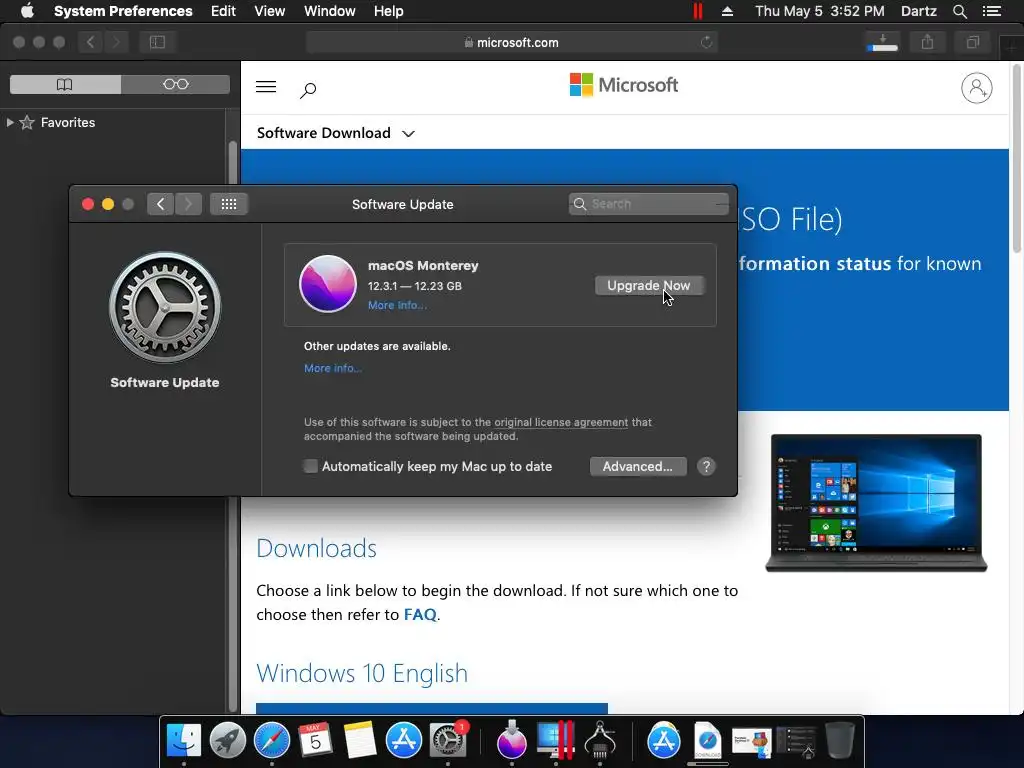The height and width of the screenshot is (768, 1024).
Task: Open the FAQ link
Action: (420, 615)
